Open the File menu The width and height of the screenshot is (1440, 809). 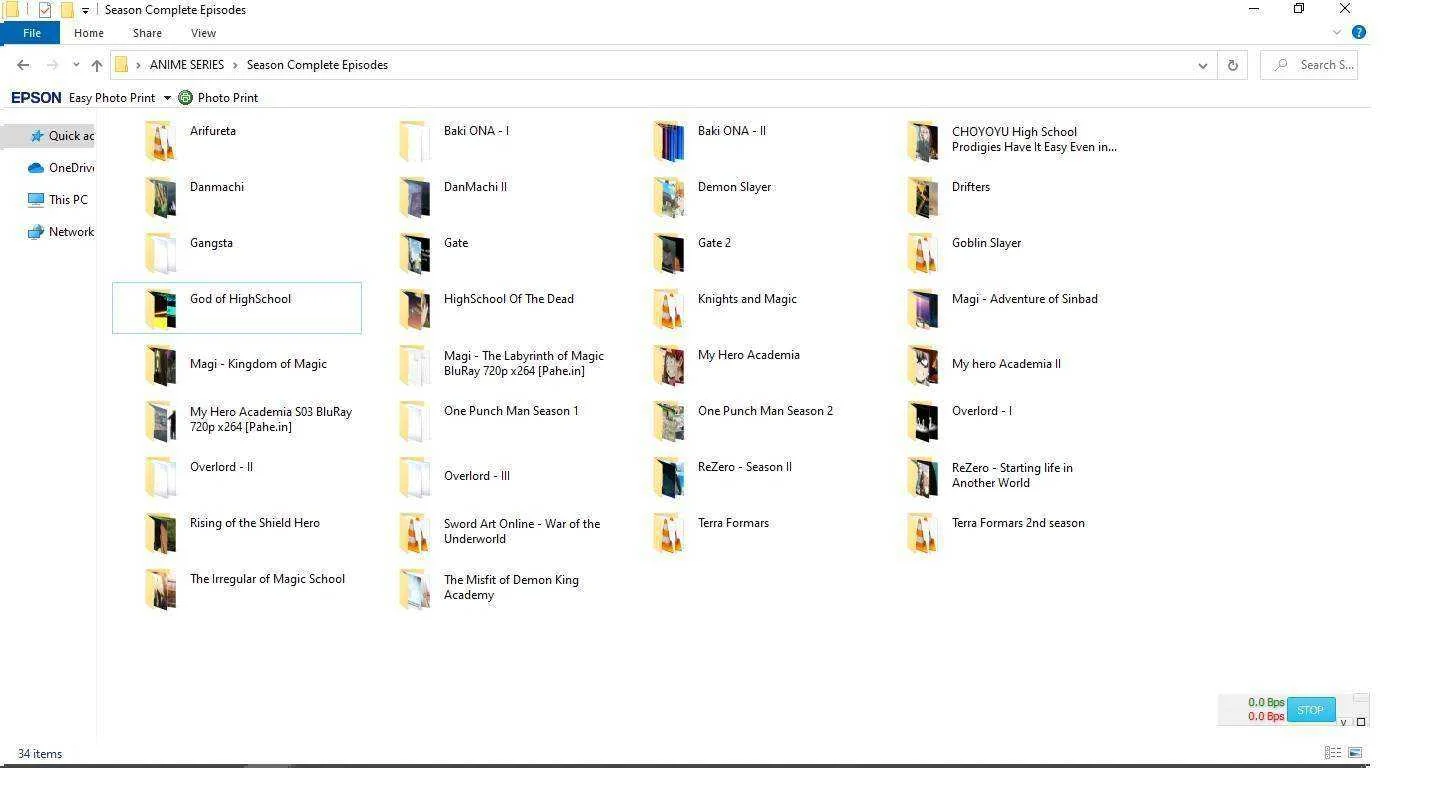(31, 33)
